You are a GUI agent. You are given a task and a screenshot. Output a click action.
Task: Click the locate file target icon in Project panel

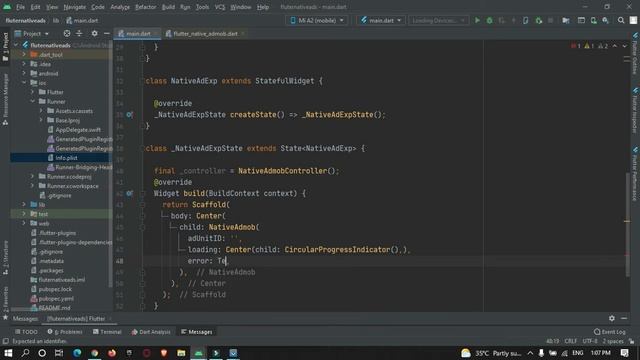67,33
